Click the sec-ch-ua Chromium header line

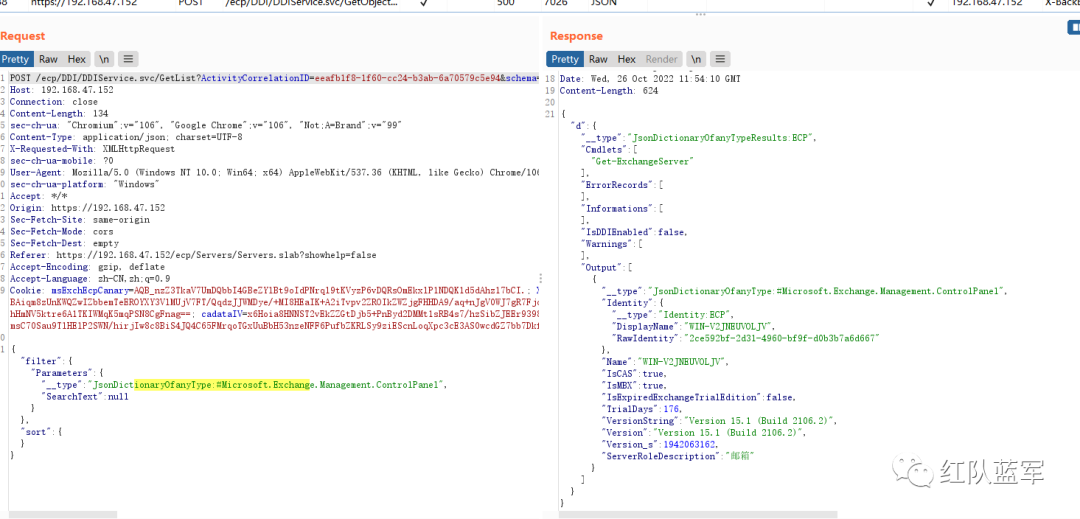point(206,125)
